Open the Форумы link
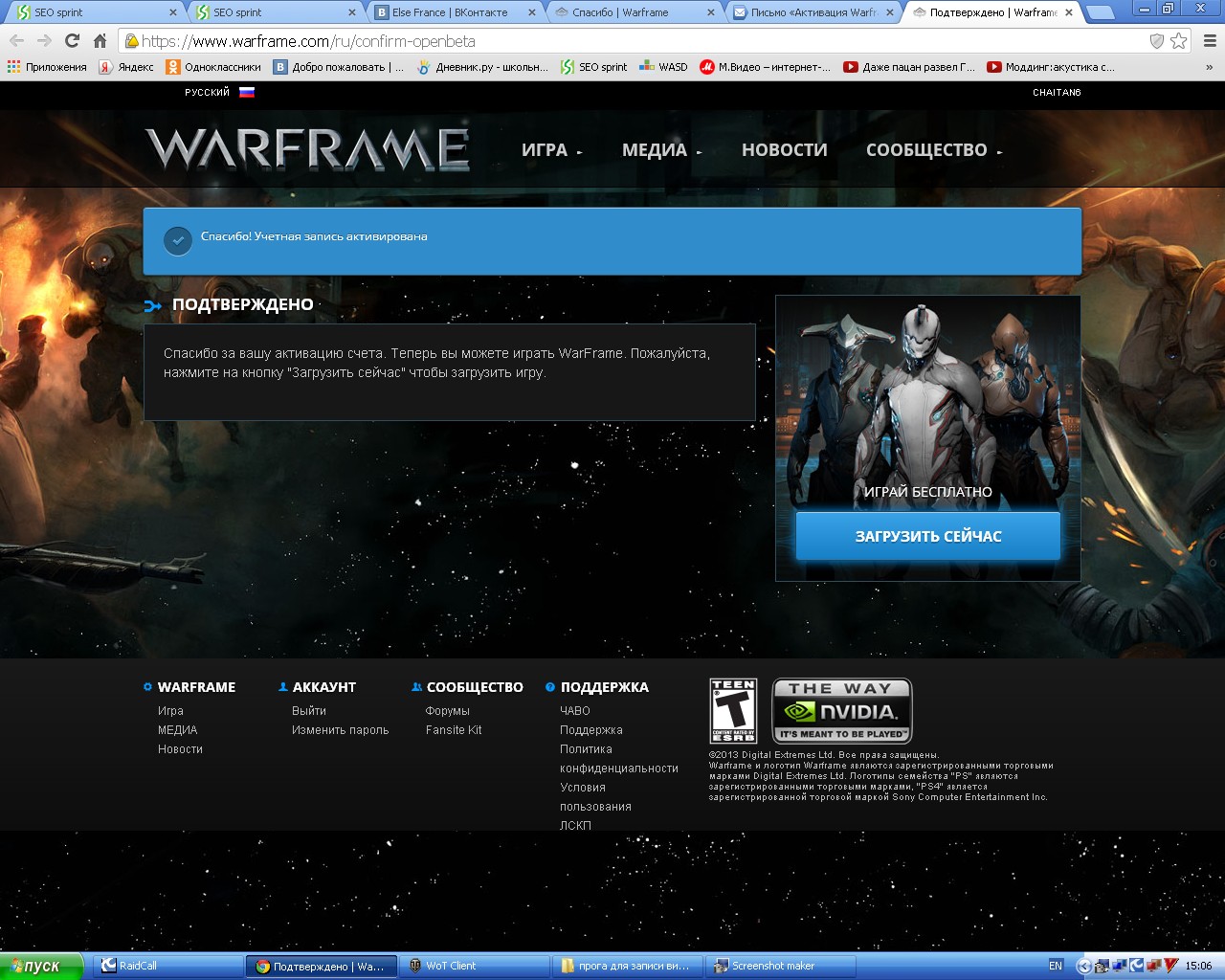This screenshot has height=980, width=1225. click(448, 711)
